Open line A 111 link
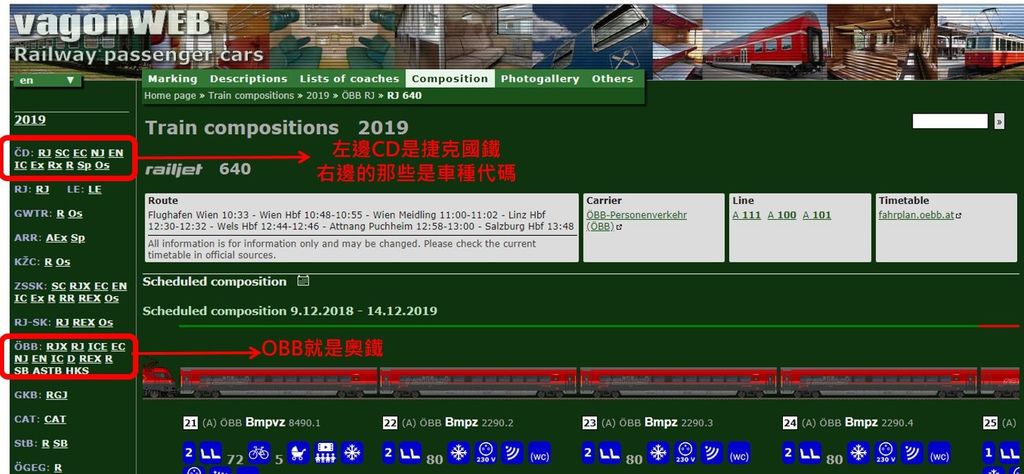The height and width of the screenshot is (474, 1024). click(746, 215)
